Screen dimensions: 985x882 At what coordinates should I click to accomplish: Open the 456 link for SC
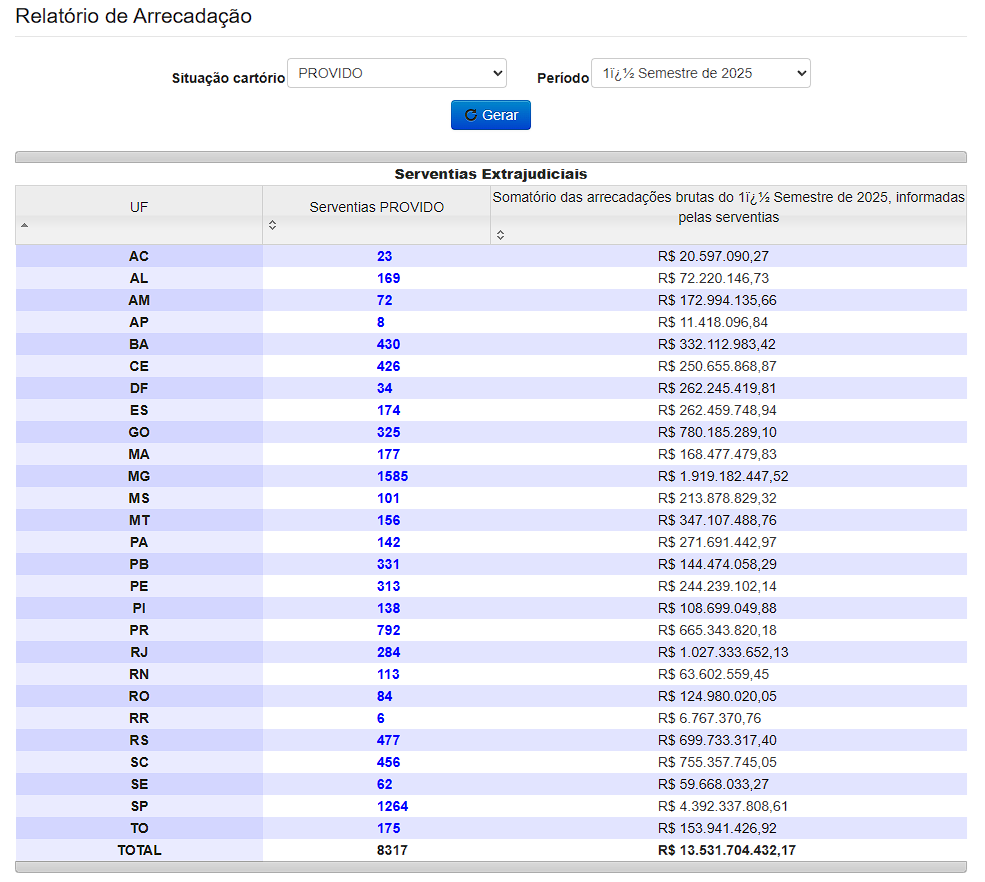(388, 762)
